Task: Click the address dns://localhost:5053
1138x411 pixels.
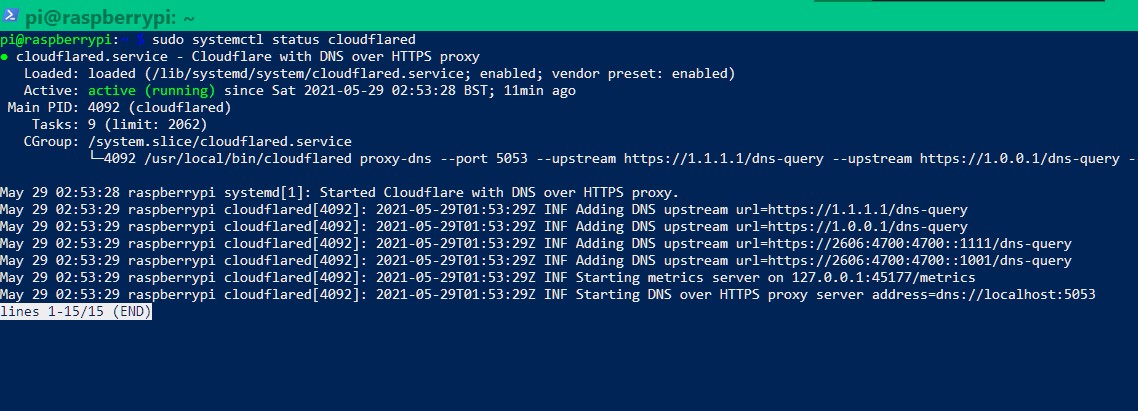Action: tap(1015, 295)
